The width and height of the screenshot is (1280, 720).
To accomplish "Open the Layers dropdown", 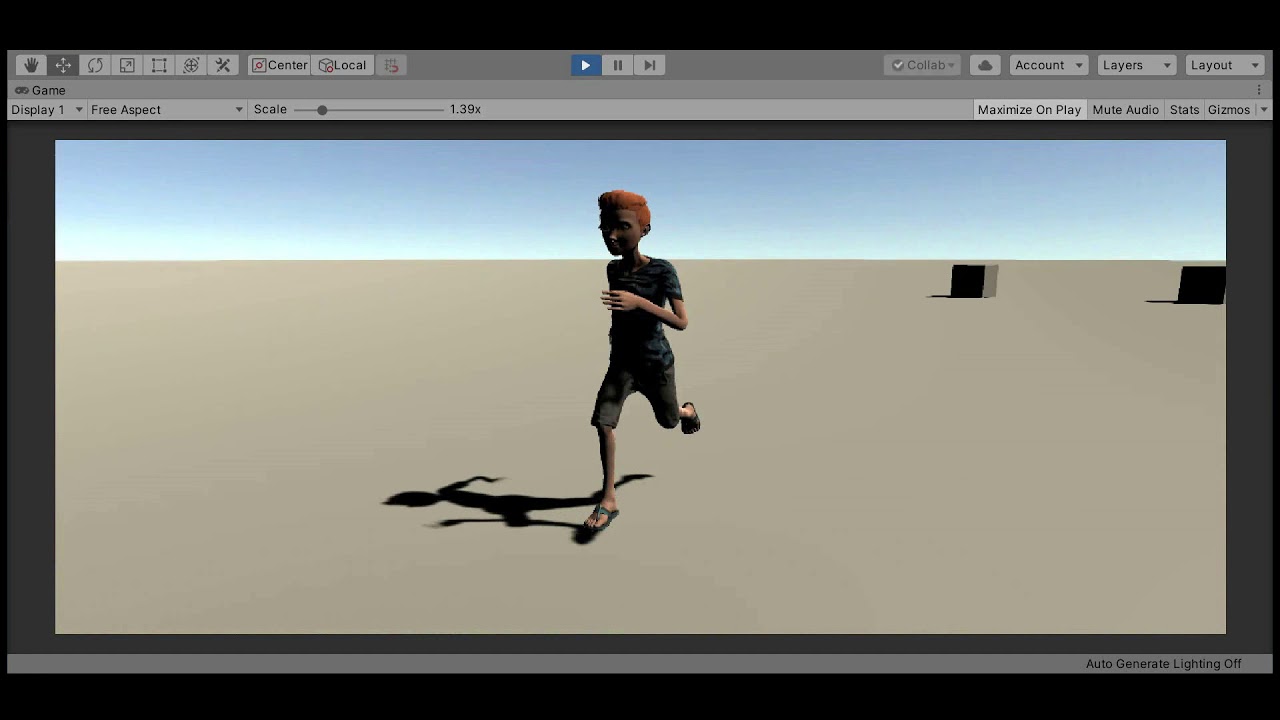I will [1137, 65].
